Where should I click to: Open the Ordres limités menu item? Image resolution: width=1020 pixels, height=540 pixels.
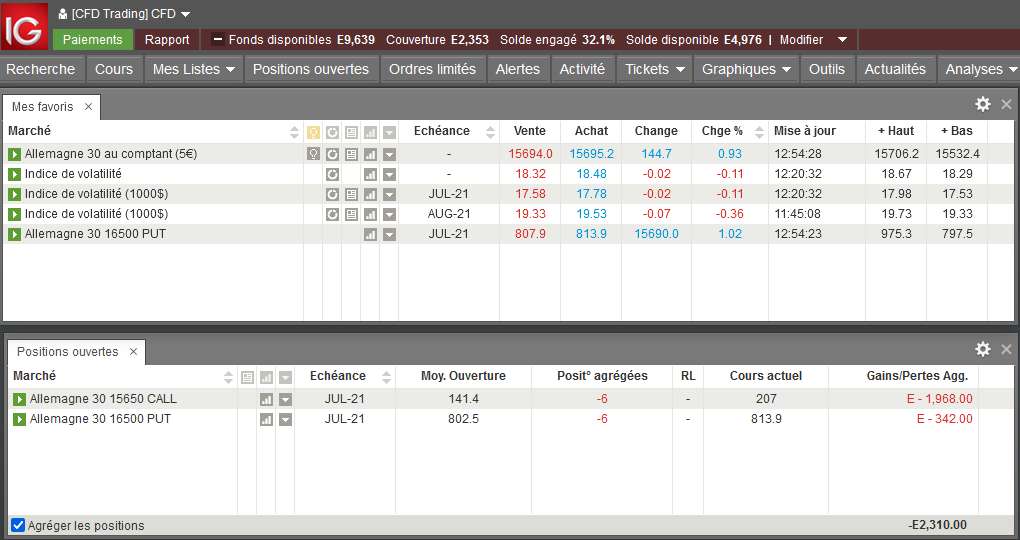[433, 69]
